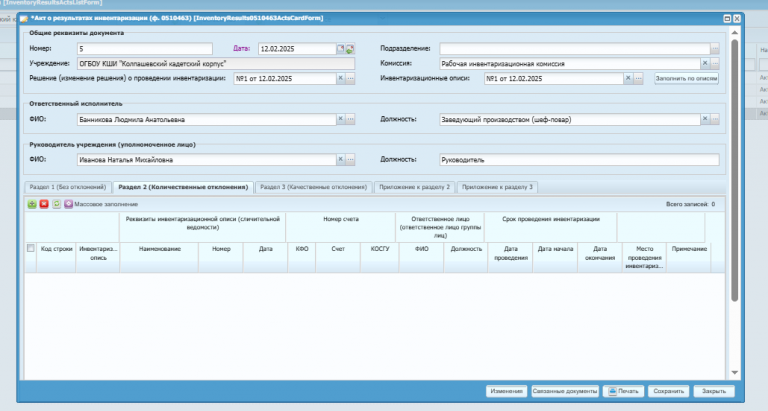Switch to Раздел 3 (Качественные отклонения) tab
Viewport: 768px width, 411px height.
(x=313, y=187)
